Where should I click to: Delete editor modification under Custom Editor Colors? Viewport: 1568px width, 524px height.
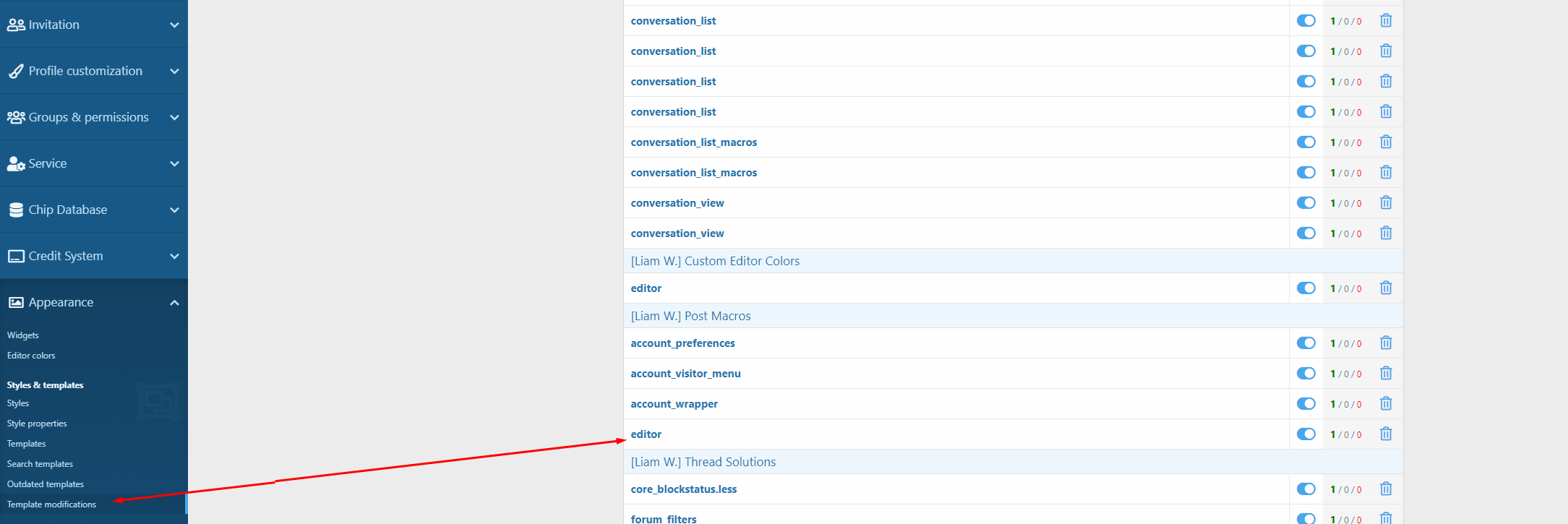point(1385,288)
